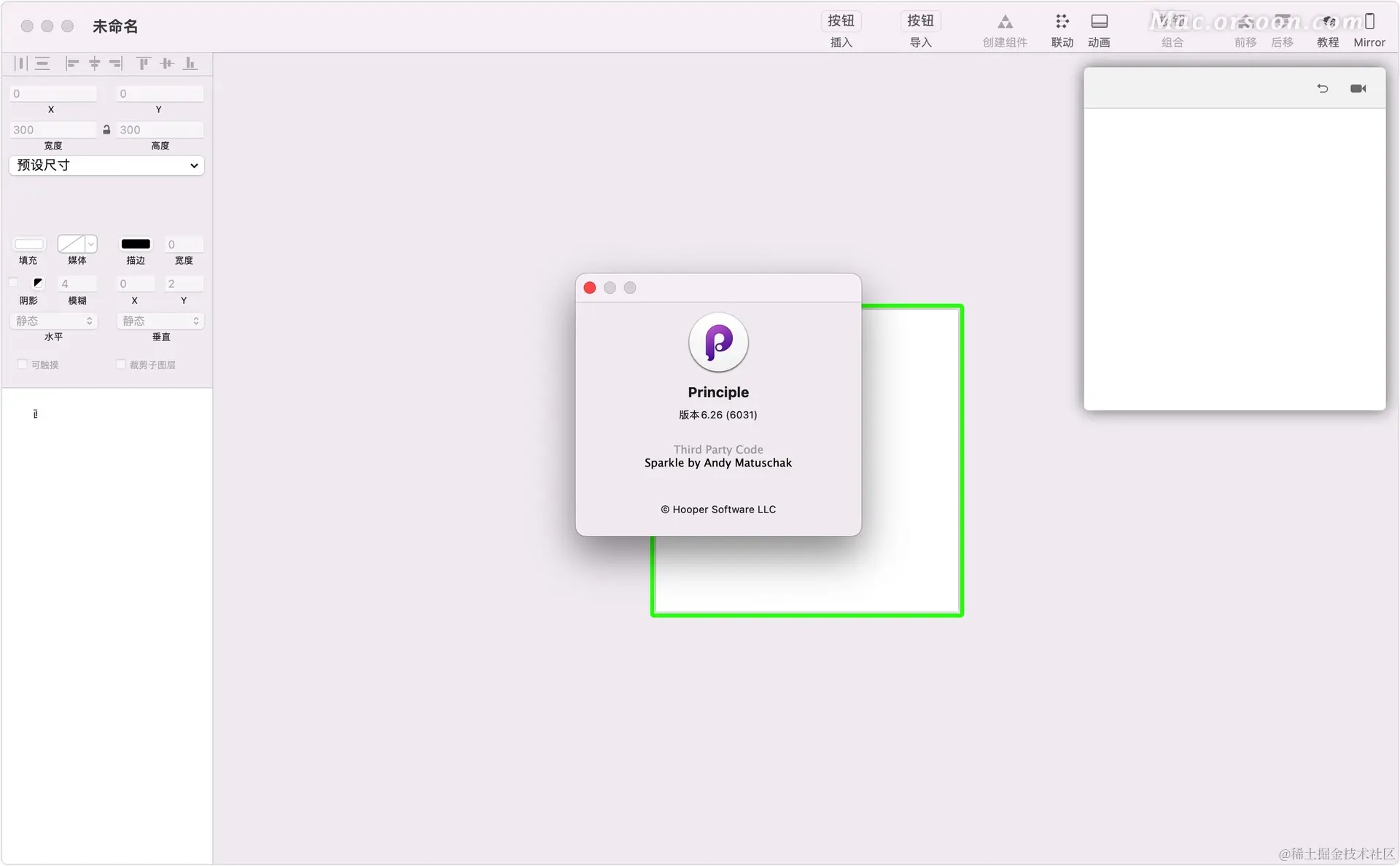This screenshot has width=1400, height=866.
Task: Click the align bottom edges icon
Action: [190, 64]
